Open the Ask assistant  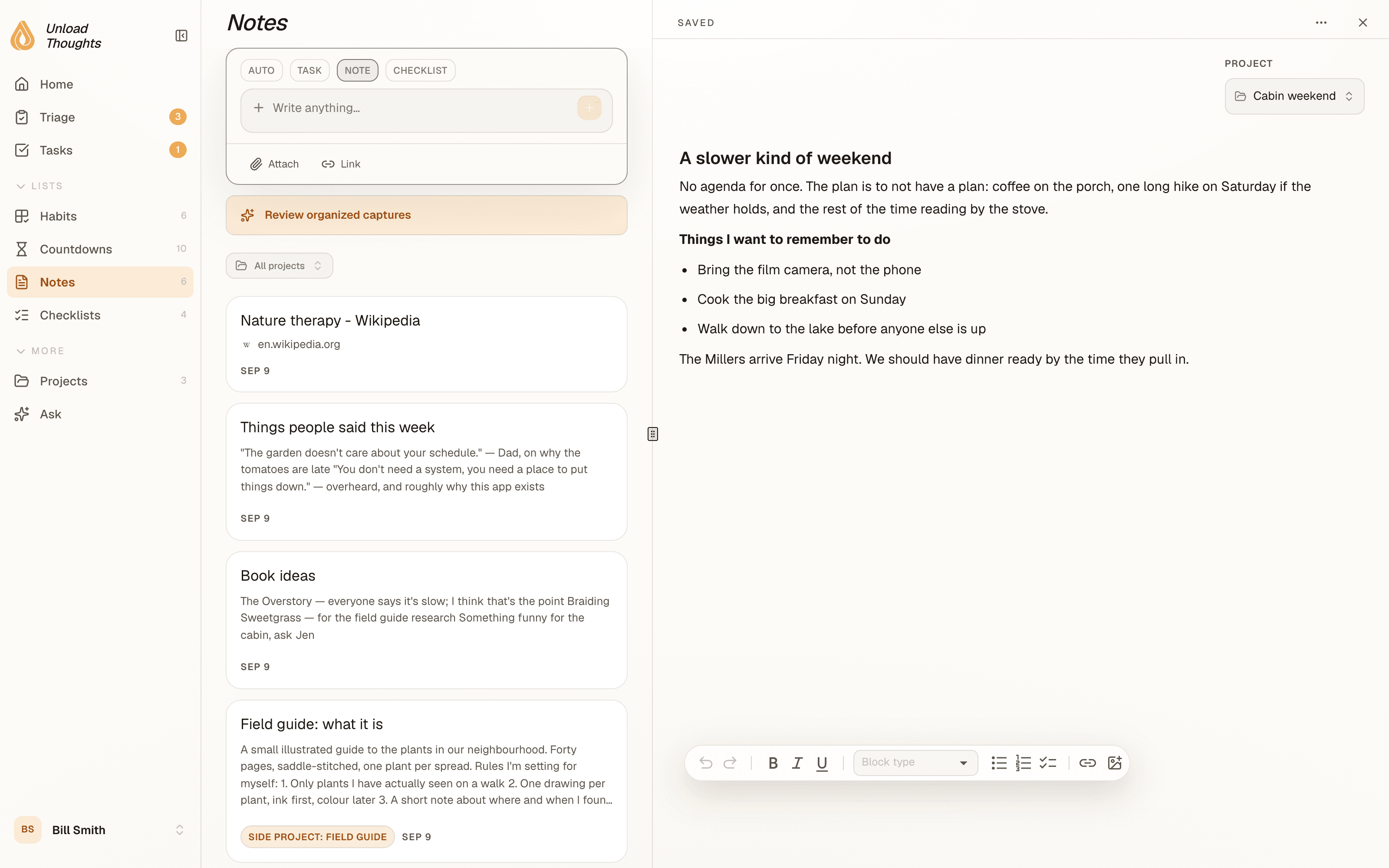tap(100, 414)
